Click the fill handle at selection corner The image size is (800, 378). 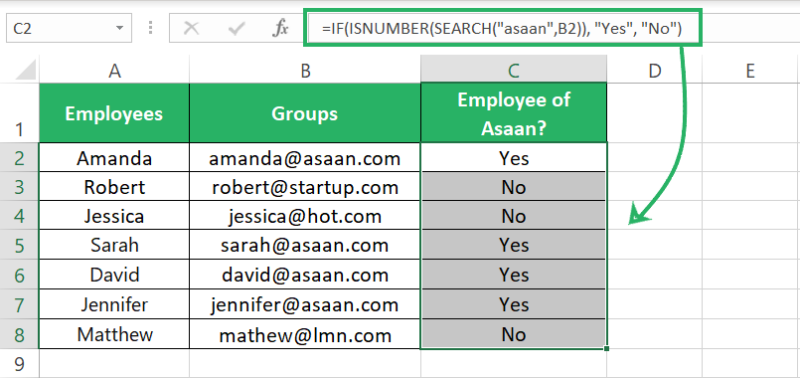click(607, 349)
